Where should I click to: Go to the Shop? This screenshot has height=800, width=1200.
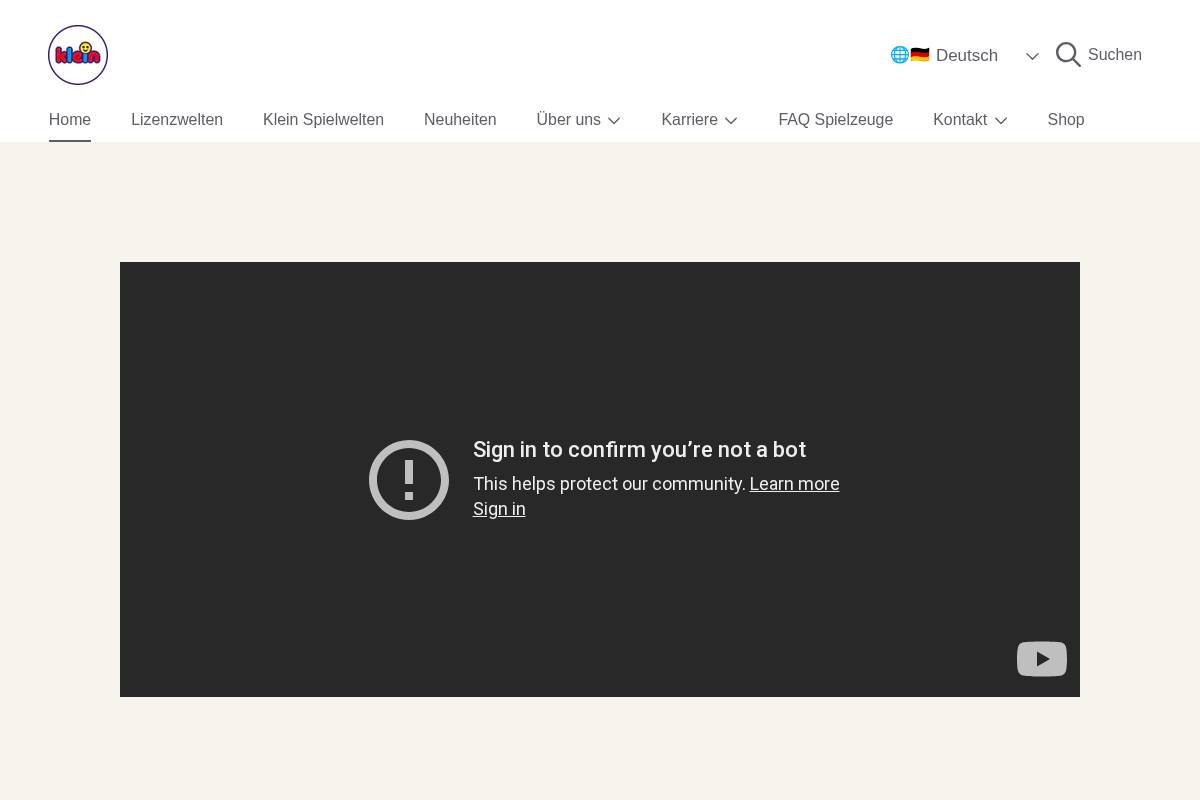tap(1066, 120)
